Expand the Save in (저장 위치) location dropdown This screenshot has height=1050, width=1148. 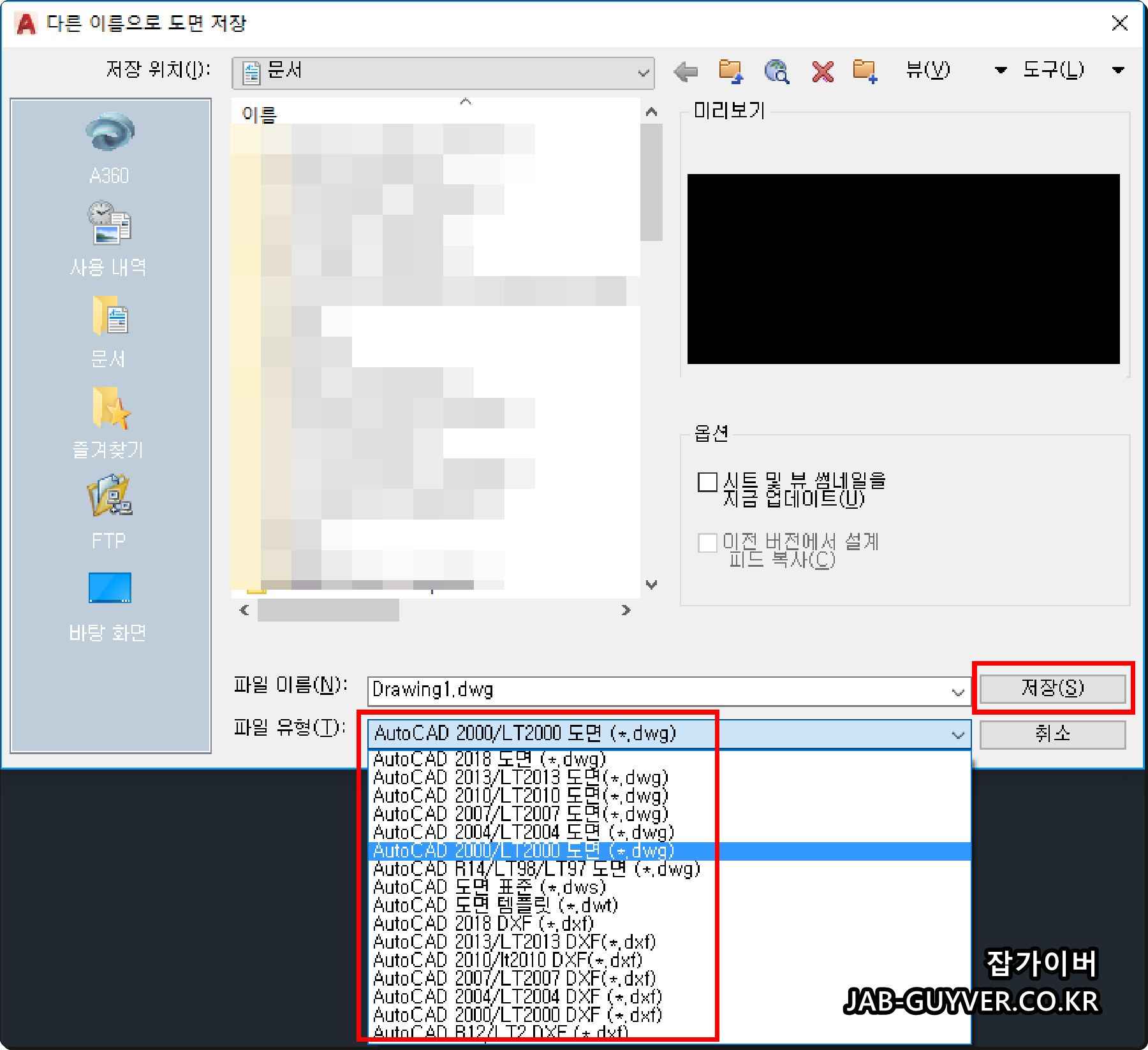coord(644,73)
